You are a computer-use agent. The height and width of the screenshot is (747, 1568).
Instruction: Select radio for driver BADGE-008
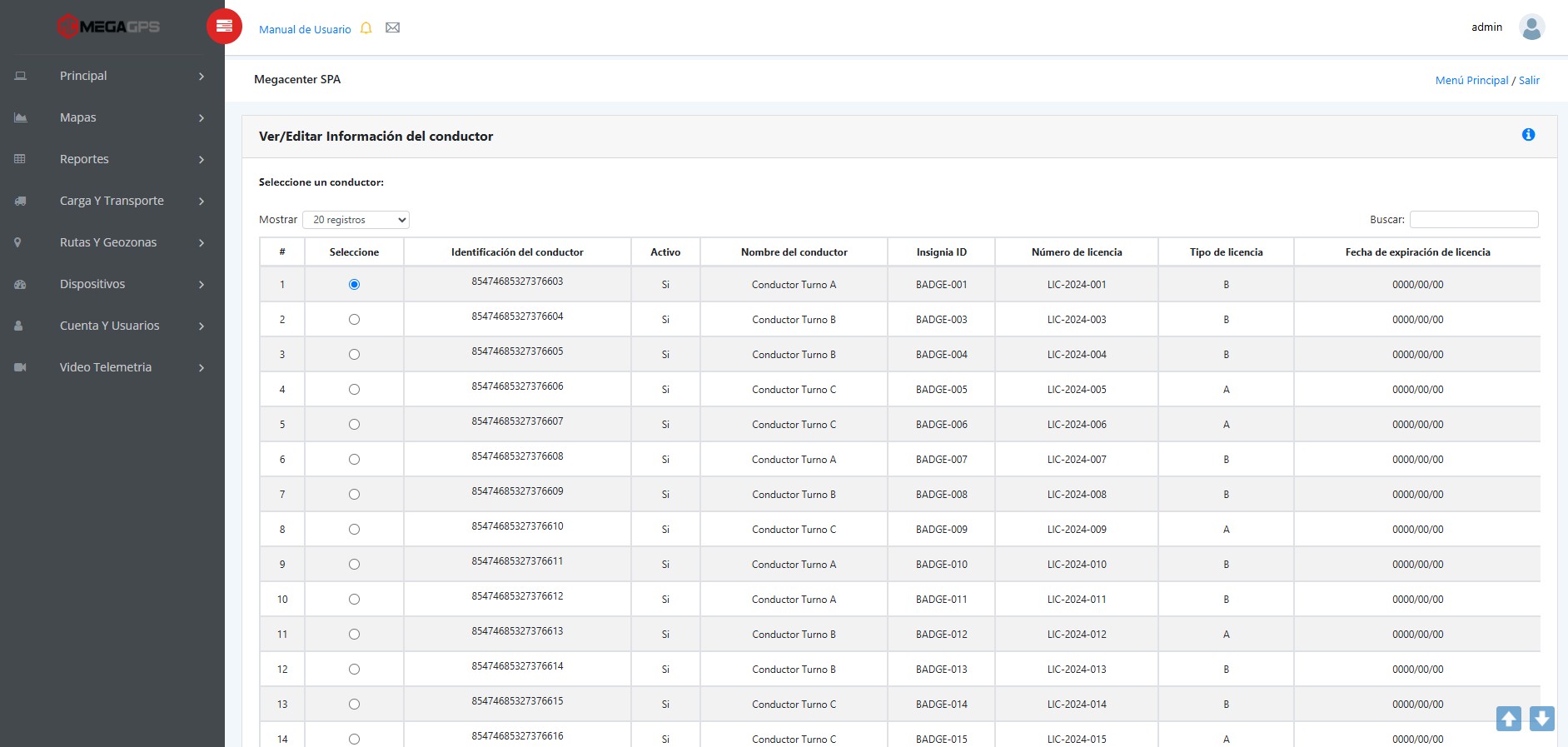point(354,495)
